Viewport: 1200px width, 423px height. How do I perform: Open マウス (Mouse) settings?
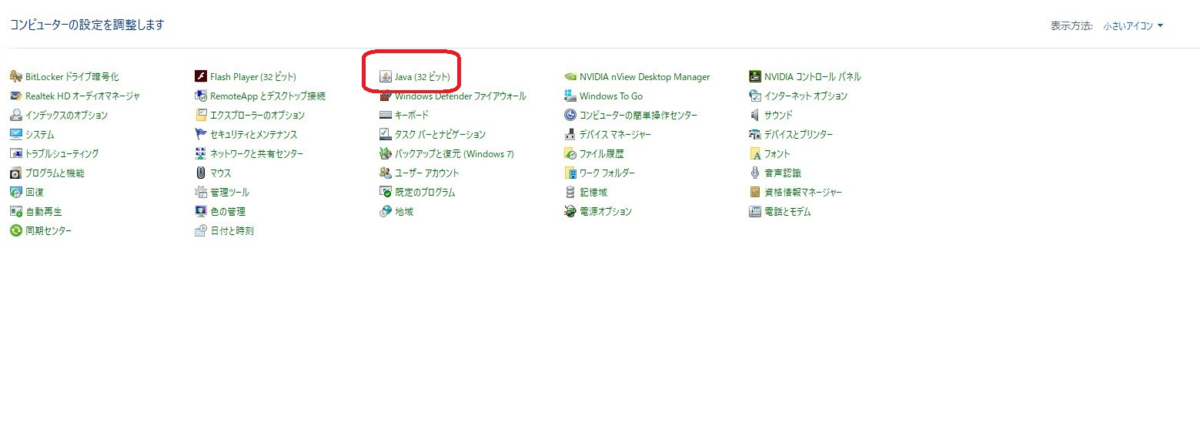click(213, 173)
